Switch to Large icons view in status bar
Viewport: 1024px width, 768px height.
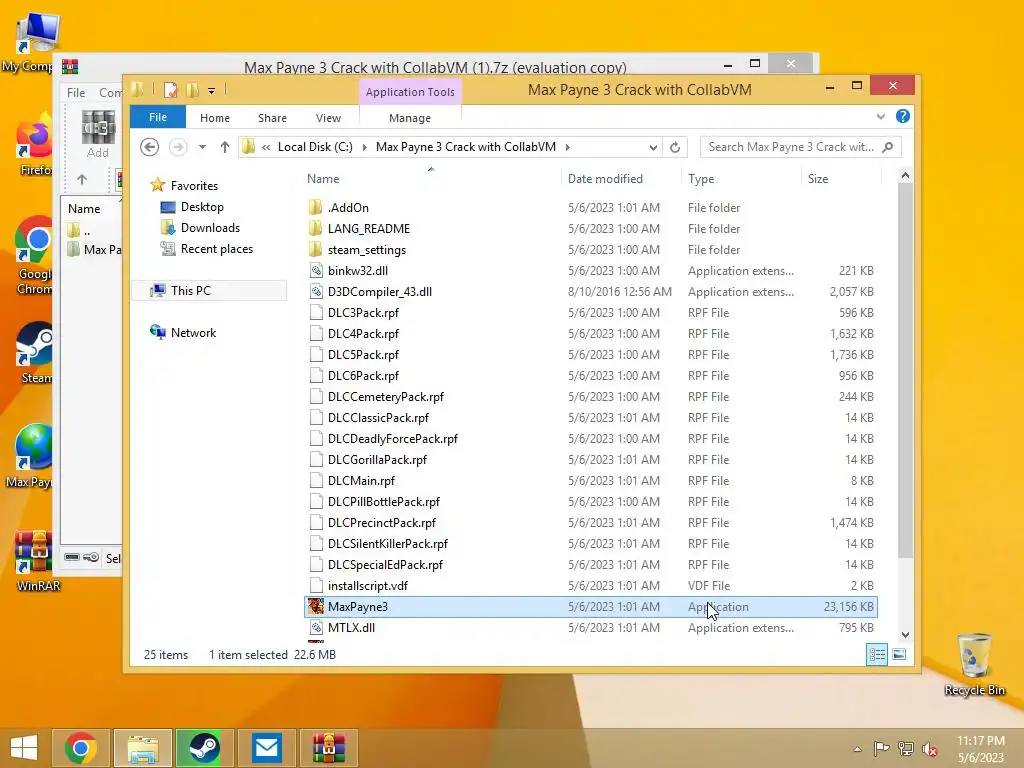899,654
